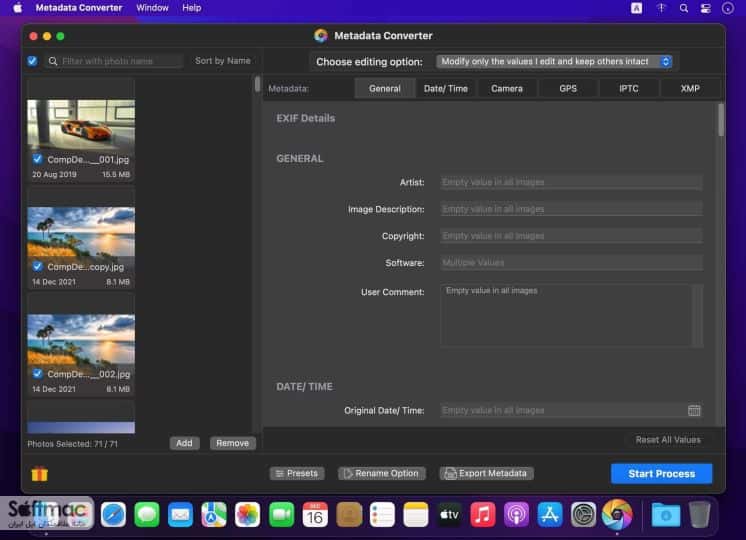The width and height of the screenshot is (746, 540).
Task: Open Contacts from the dock
Action: click(x=349, y=514)
